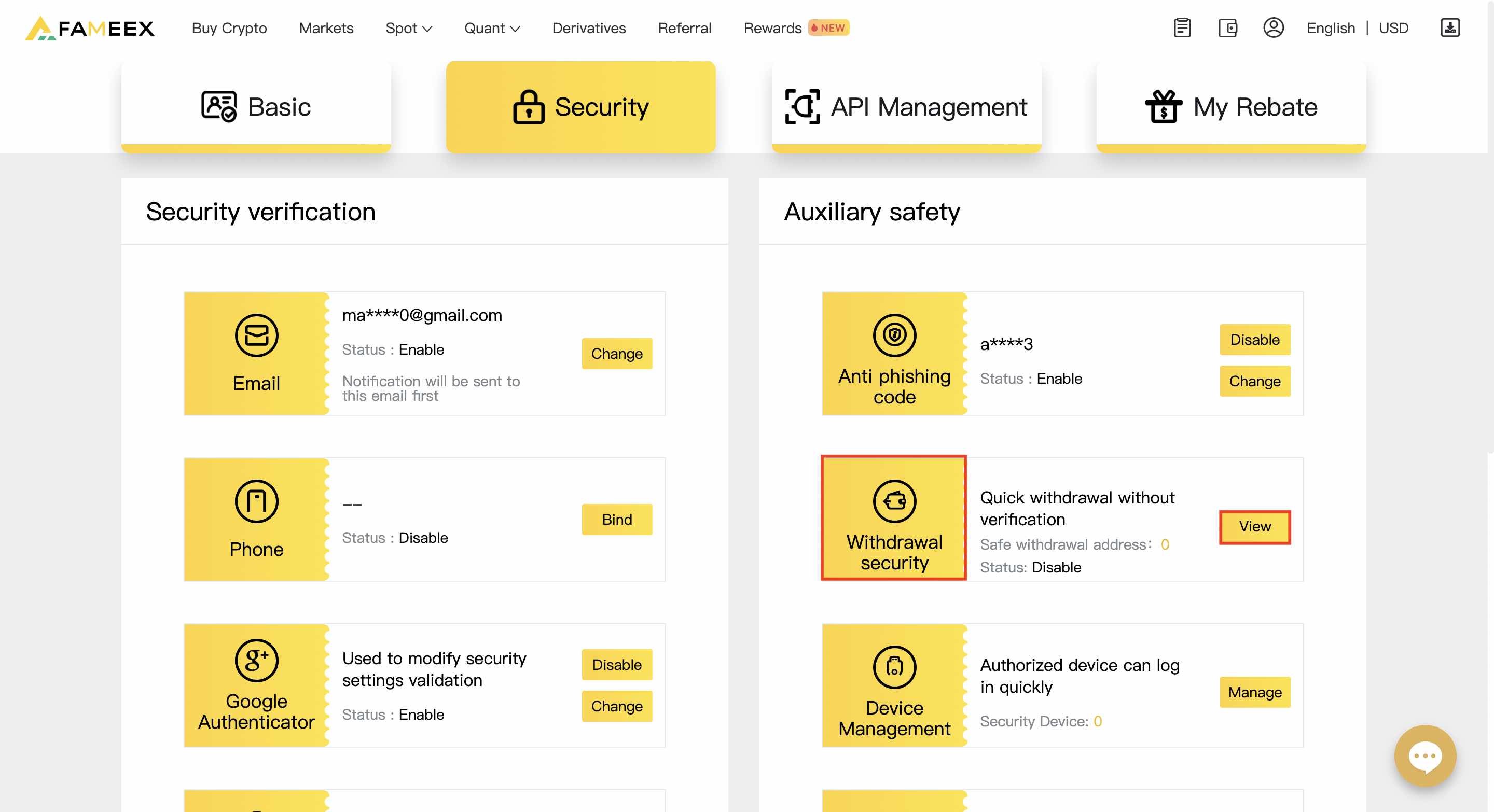Open the Referral page
1494x812 pixels.
684,28
